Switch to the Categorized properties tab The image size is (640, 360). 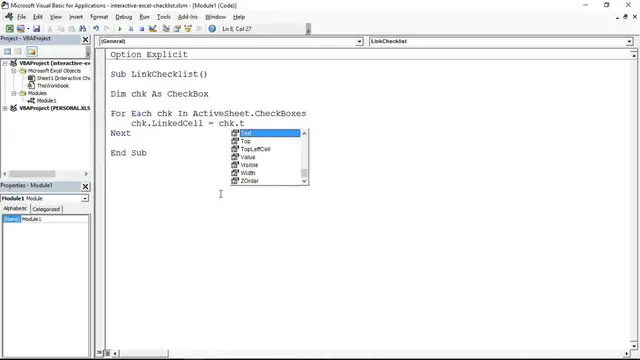(46, 209)
